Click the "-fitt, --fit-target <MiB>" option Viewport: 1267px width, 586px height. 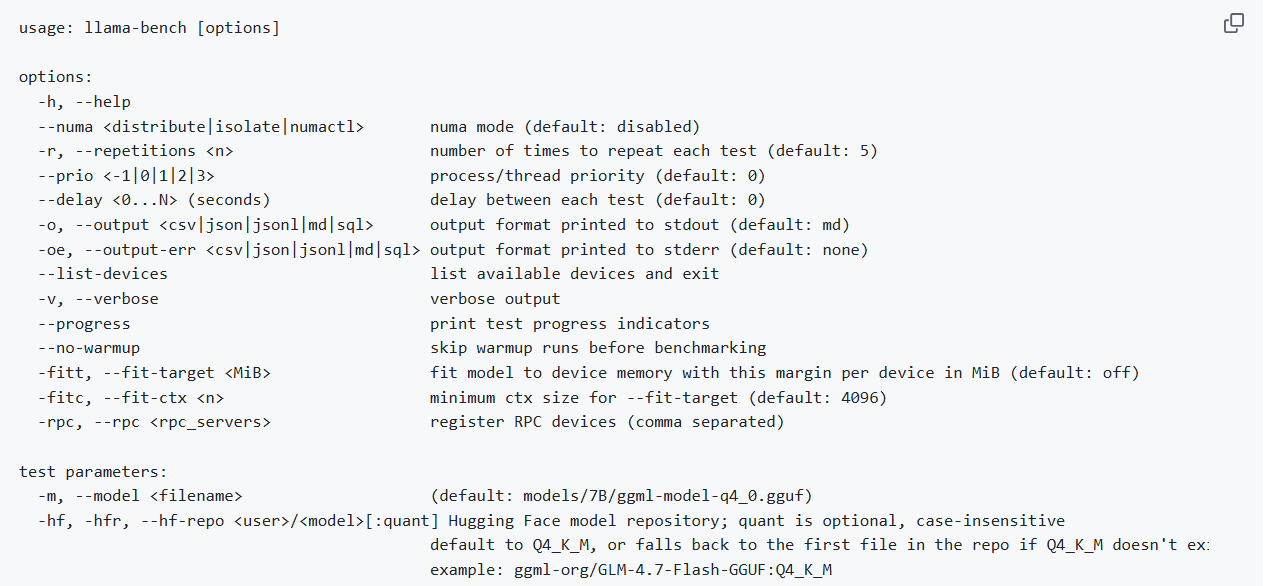(154, 373)
